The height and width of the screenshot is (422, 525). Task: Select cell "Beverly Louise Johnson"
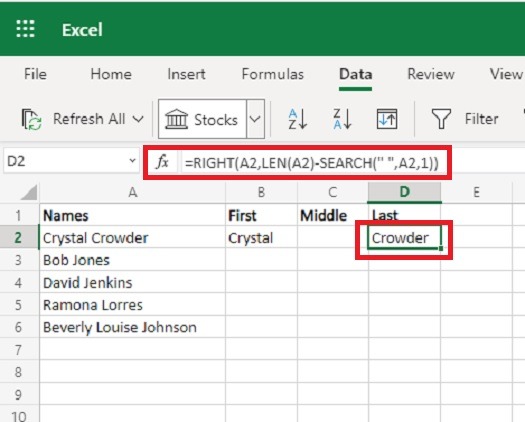point(133,327)
